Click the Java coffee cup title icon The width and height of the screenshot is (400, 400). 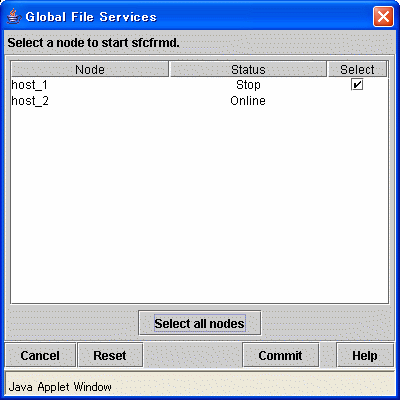[14, 16]
